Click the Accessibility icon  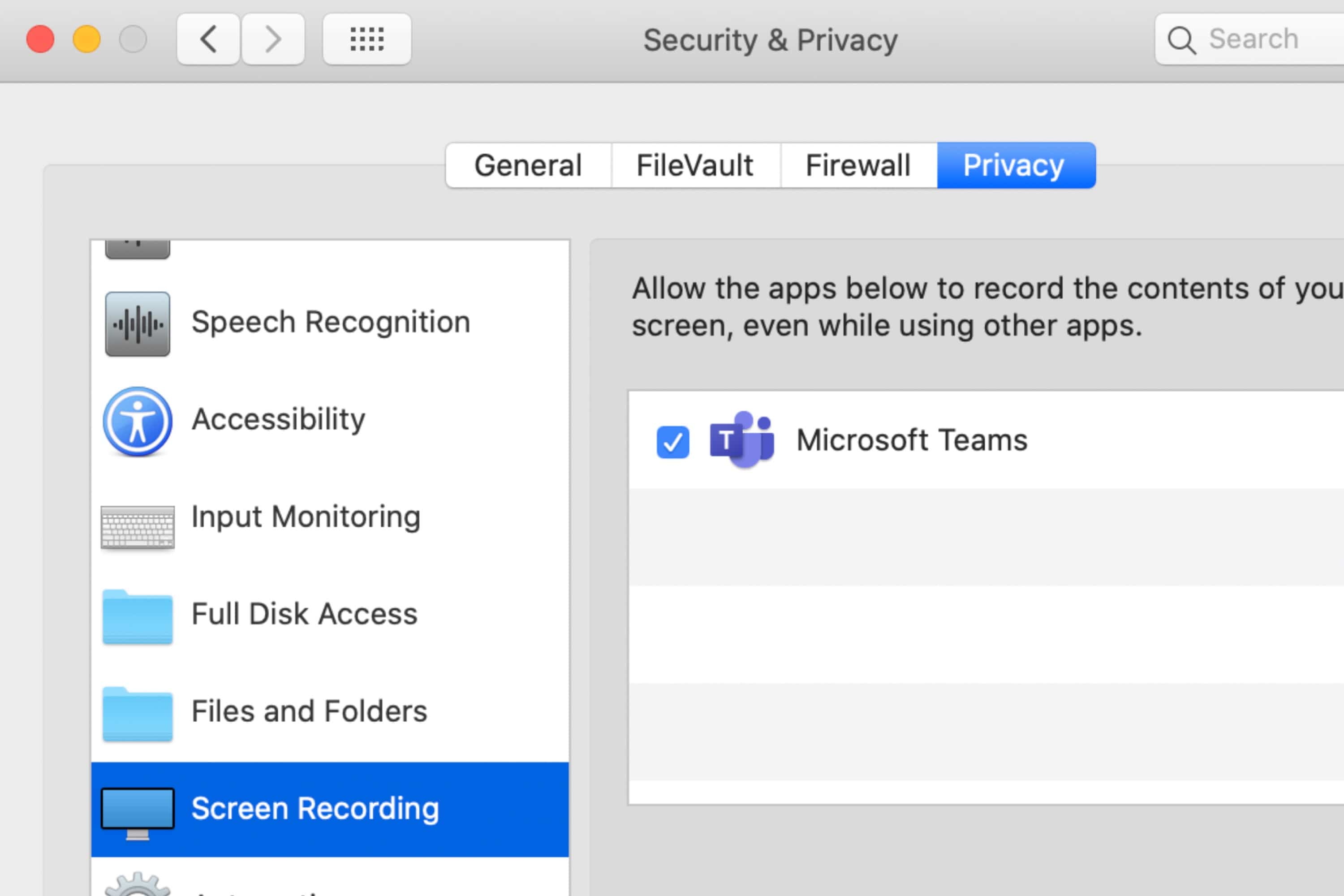pos(138,421)
